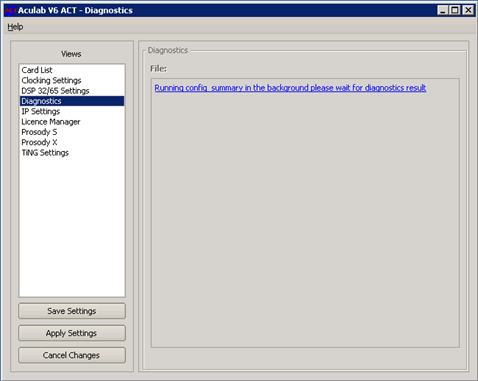This screenshot has height=381, width=478.
Task: Click the Save Settings button
Action: pyautogui.click(x=72, y=311)
